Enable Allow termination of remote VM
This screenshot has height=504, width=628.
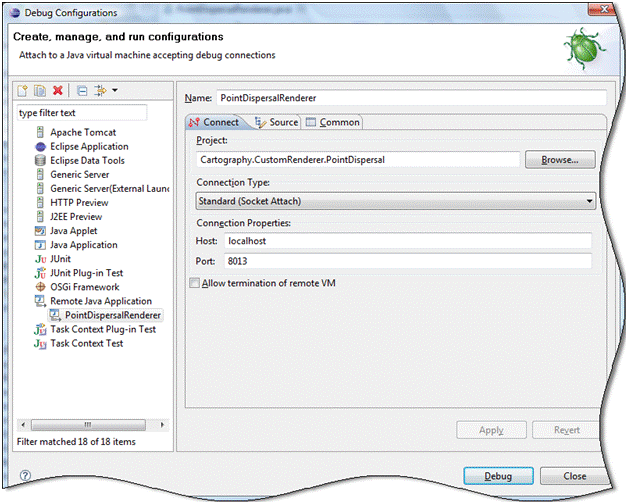[195, 283]
